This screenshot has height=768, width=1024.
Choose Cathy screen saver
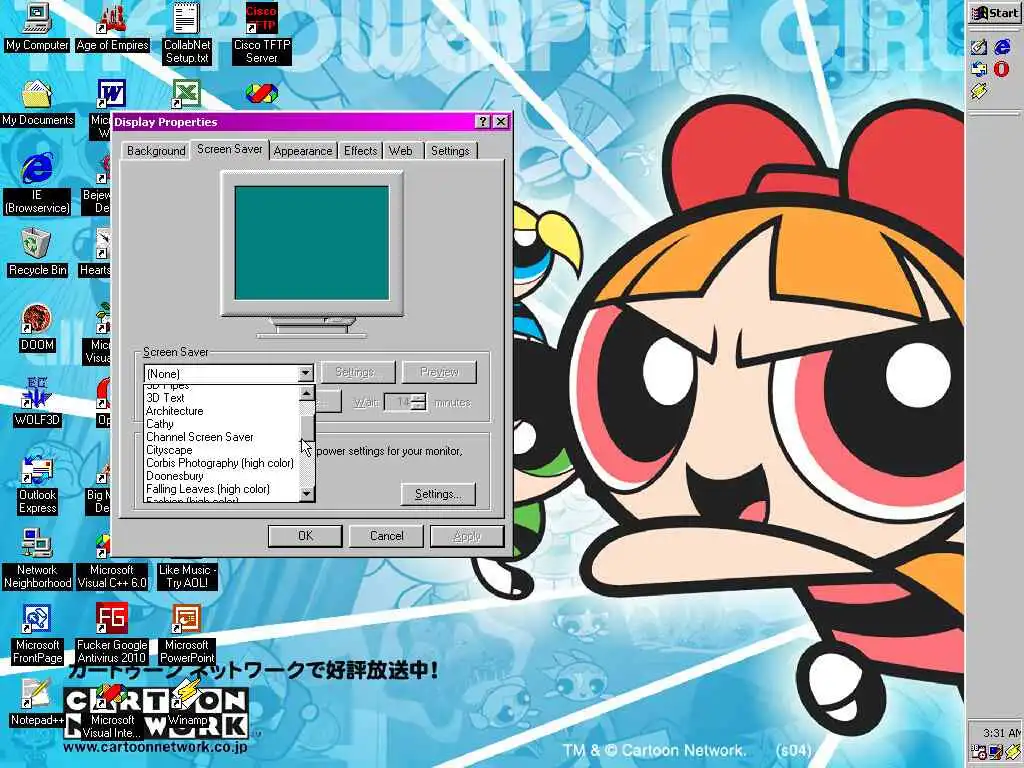coord(221,424)
